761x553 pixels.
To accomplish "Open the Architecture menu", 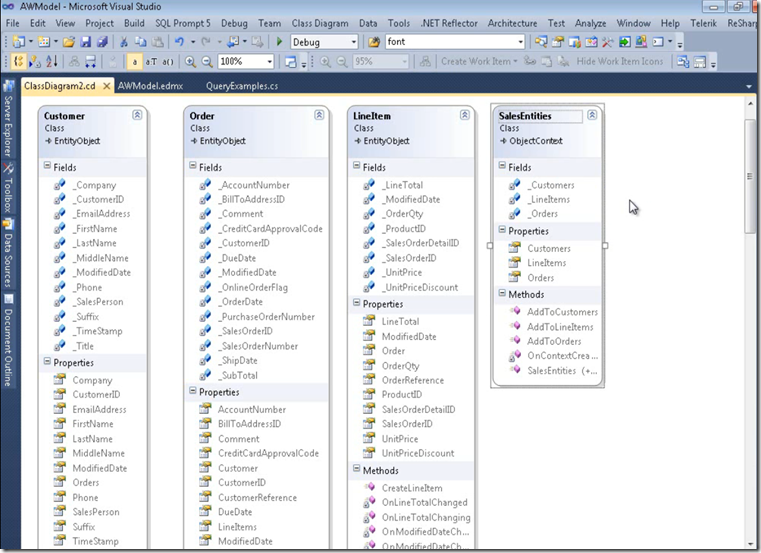I will point(513,23).
